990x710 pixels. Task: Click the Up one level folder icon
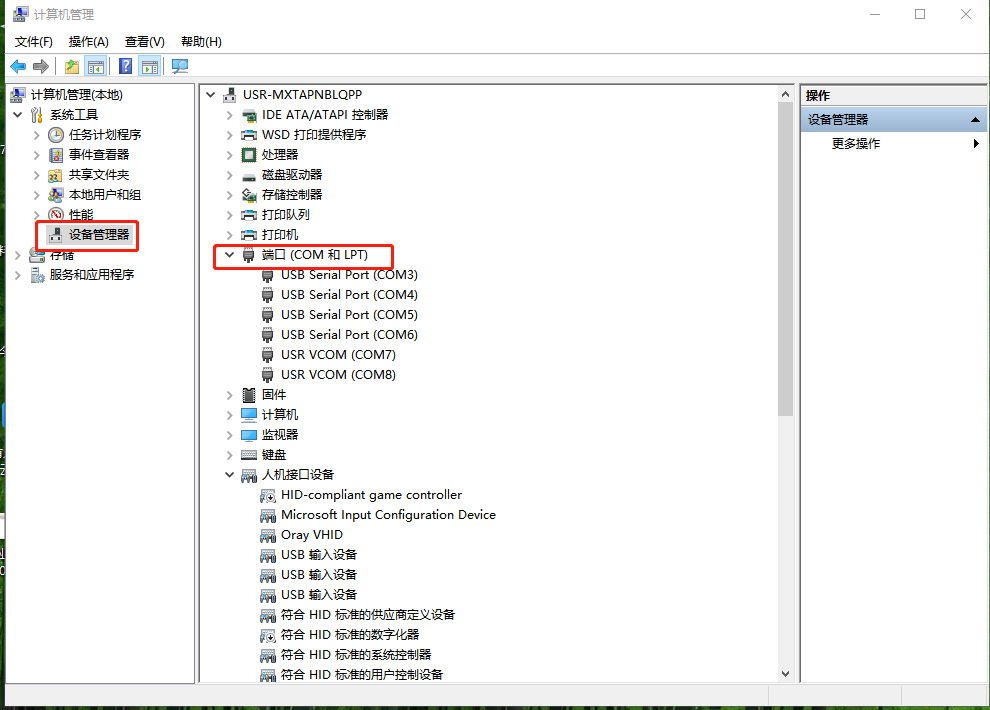tap(71, 67)
